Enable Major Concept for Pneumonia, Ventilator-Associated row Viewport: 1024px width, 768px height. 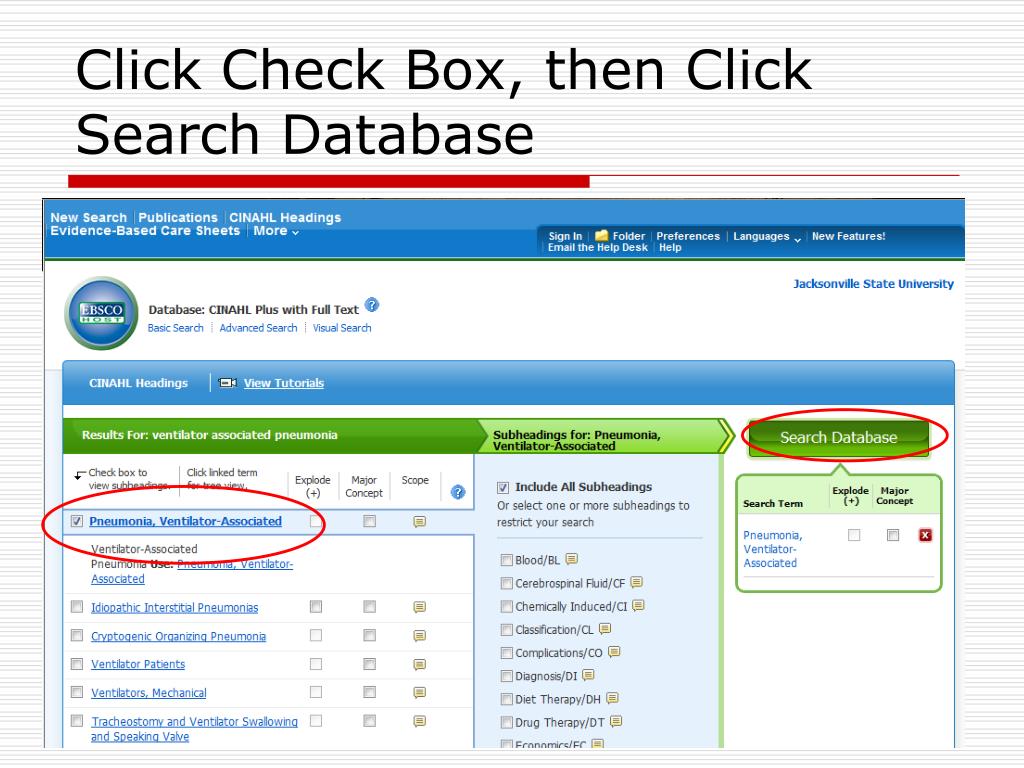pyautogui.click(x=370, y=521)
